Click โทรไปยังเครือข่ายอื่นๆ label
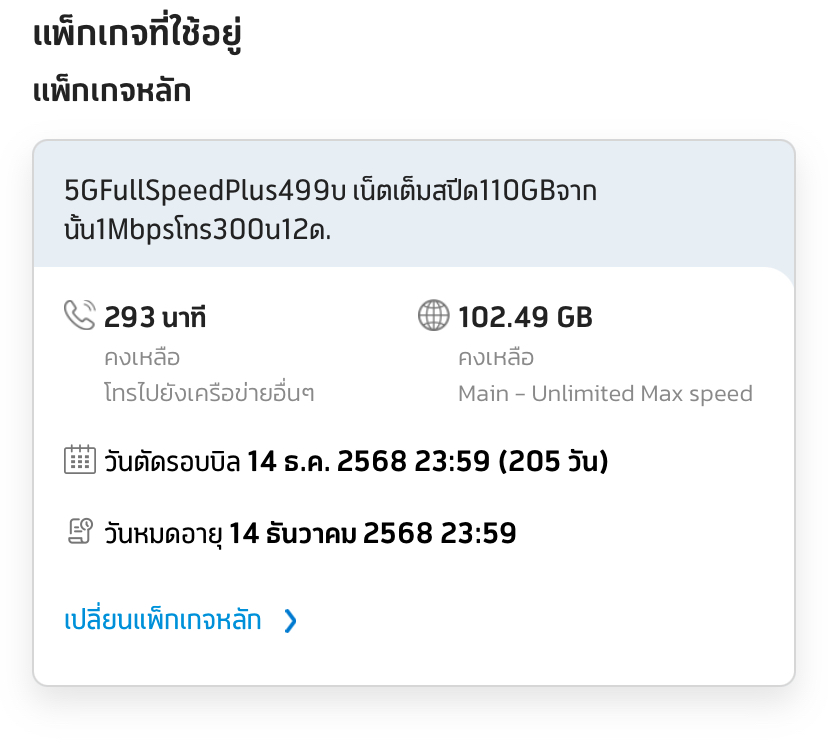The height and width of the screenshot is (744, 828). 209,393
